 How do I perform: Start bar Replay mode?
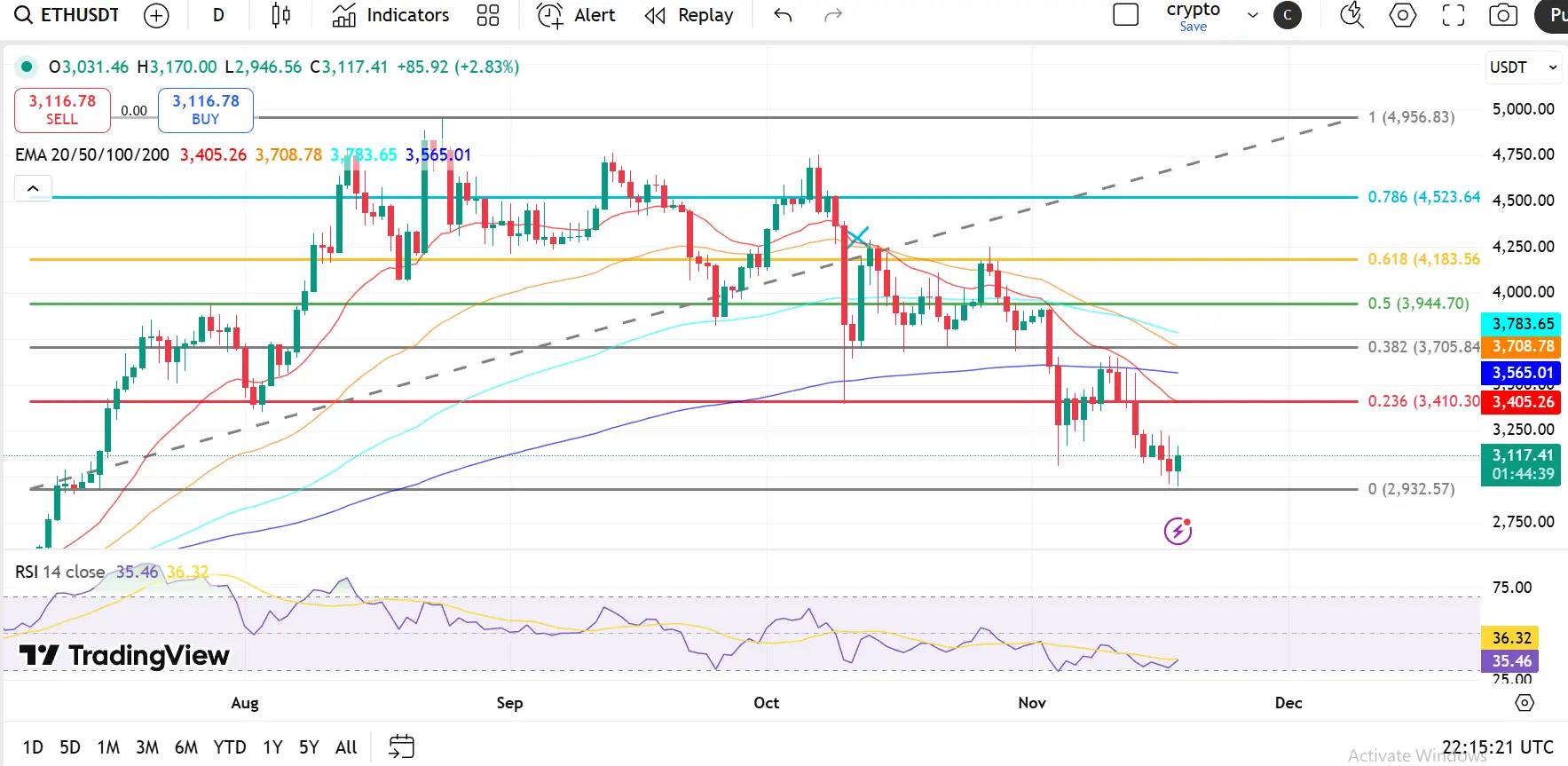point(689,15)
